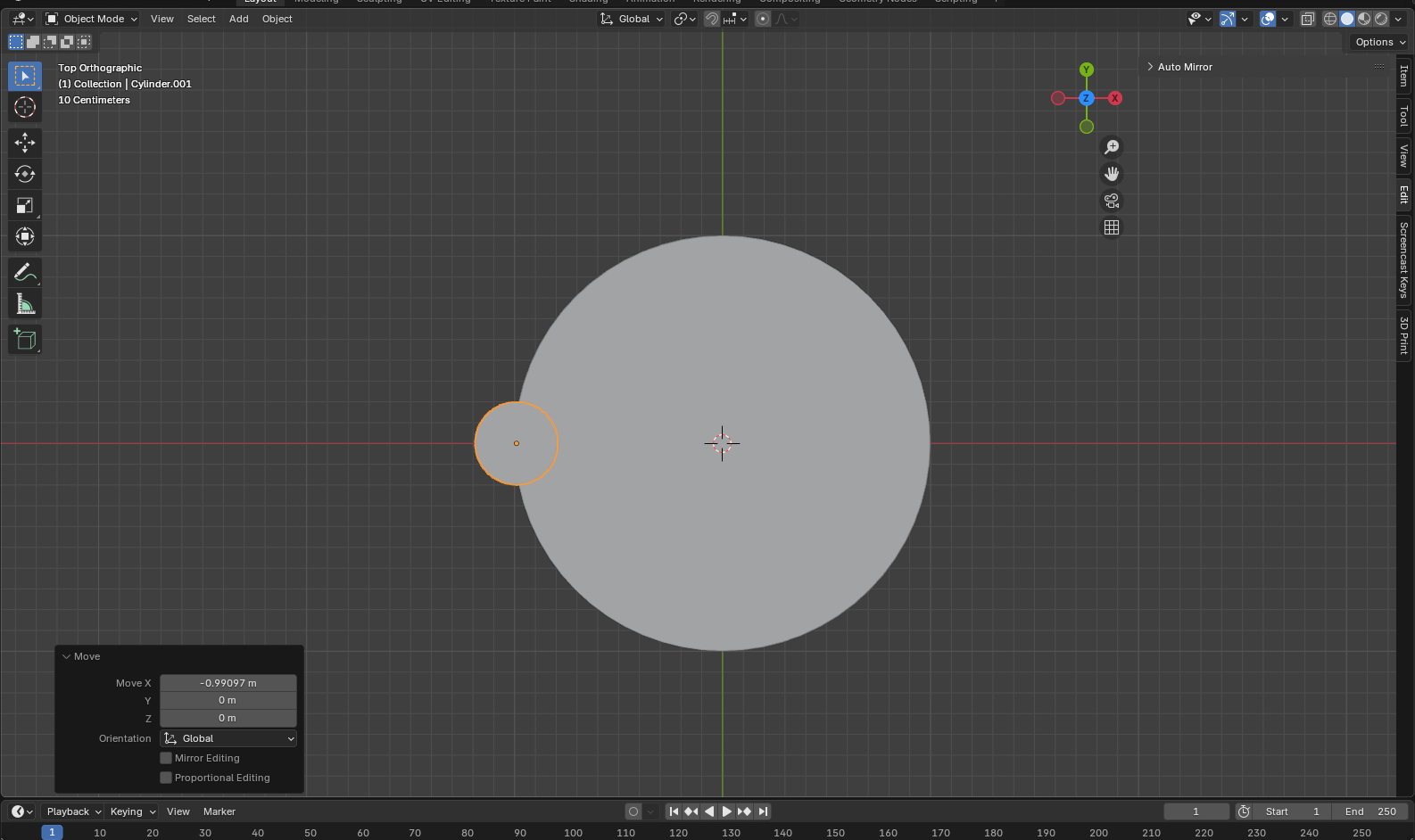
Task: Pick the Annotate pencil tool
Action: [25, 272]
